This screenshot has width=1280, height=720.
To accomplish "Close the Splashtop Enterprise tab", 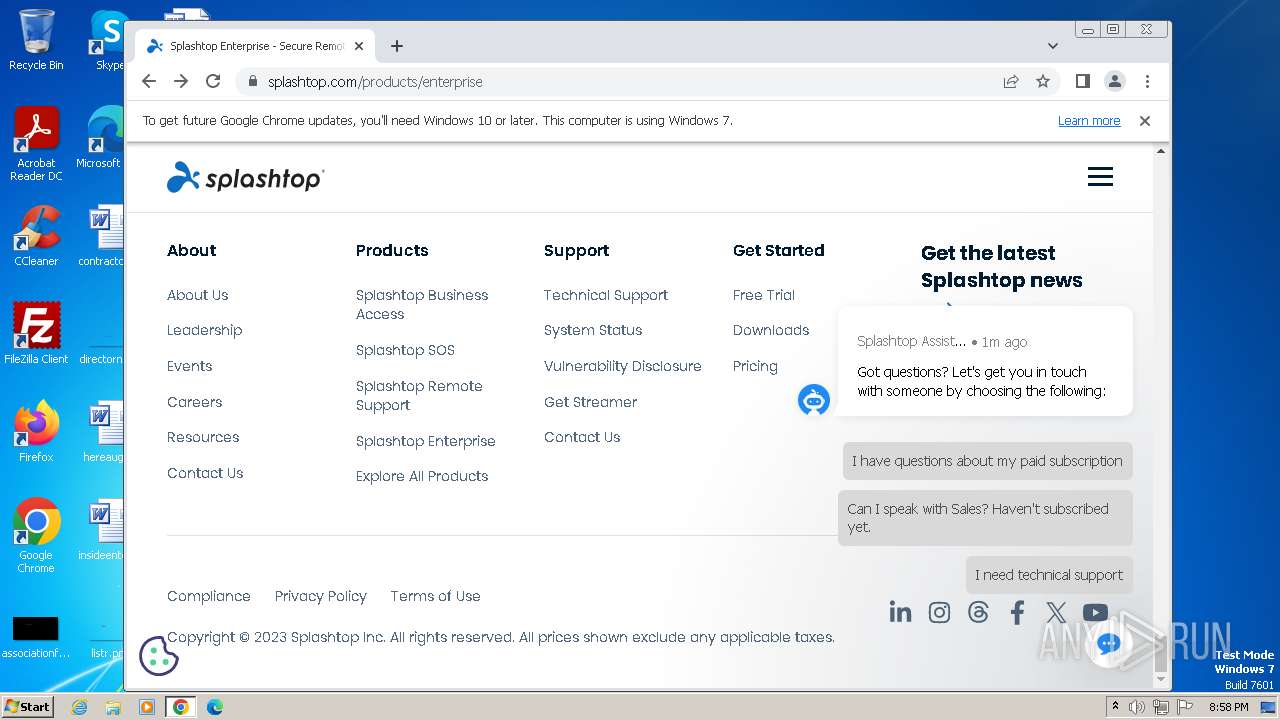I will point(359,46).
